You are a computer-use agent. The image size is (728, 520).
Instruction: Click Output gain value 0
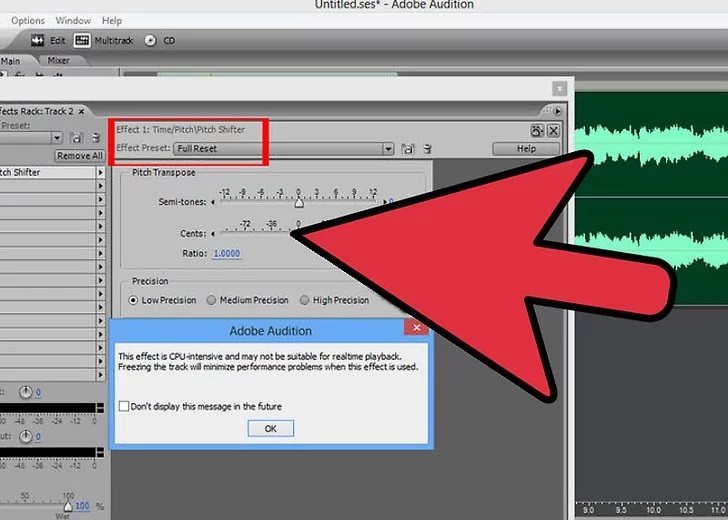coord(38,437)
